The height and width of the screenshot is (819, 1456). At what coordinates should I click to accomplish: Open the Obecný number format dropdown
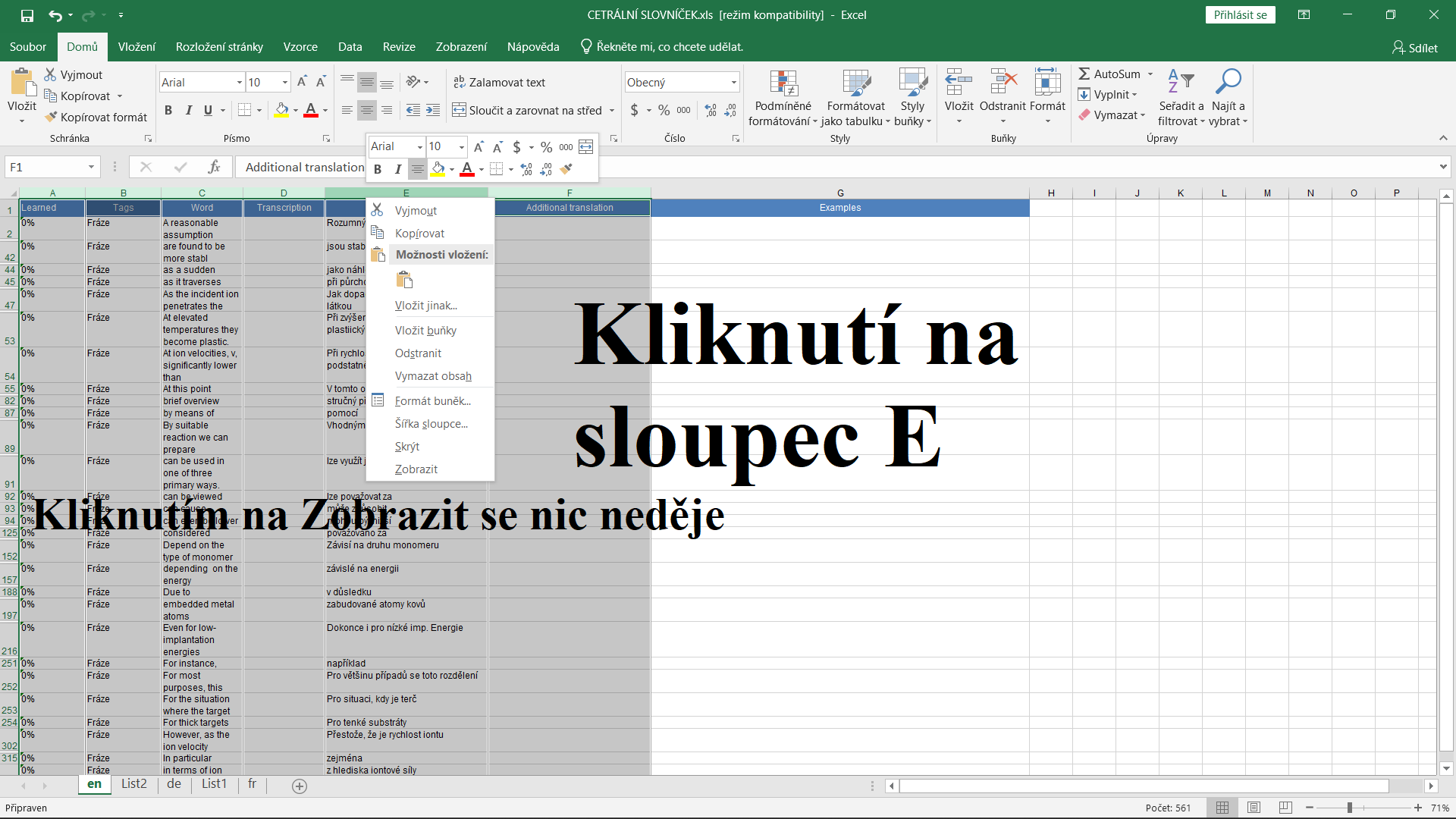[x=733, y=82]
